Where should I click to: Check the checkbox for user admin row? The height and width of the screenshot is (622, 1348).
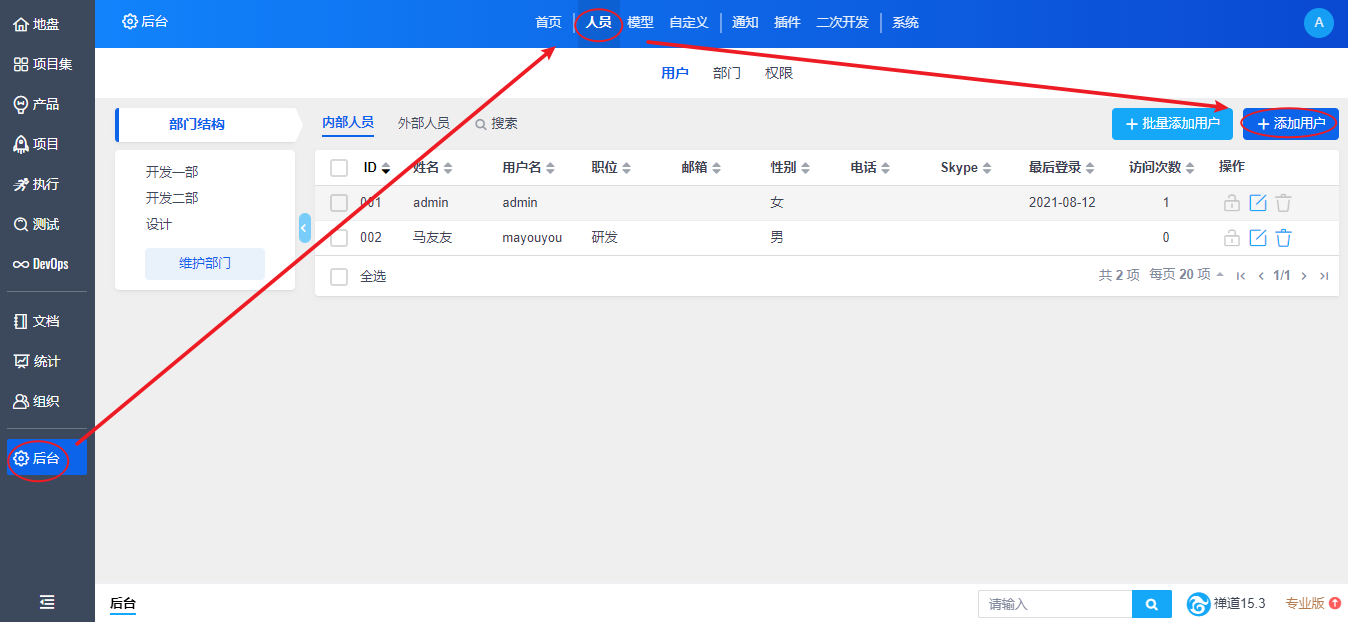coord(339,203)
